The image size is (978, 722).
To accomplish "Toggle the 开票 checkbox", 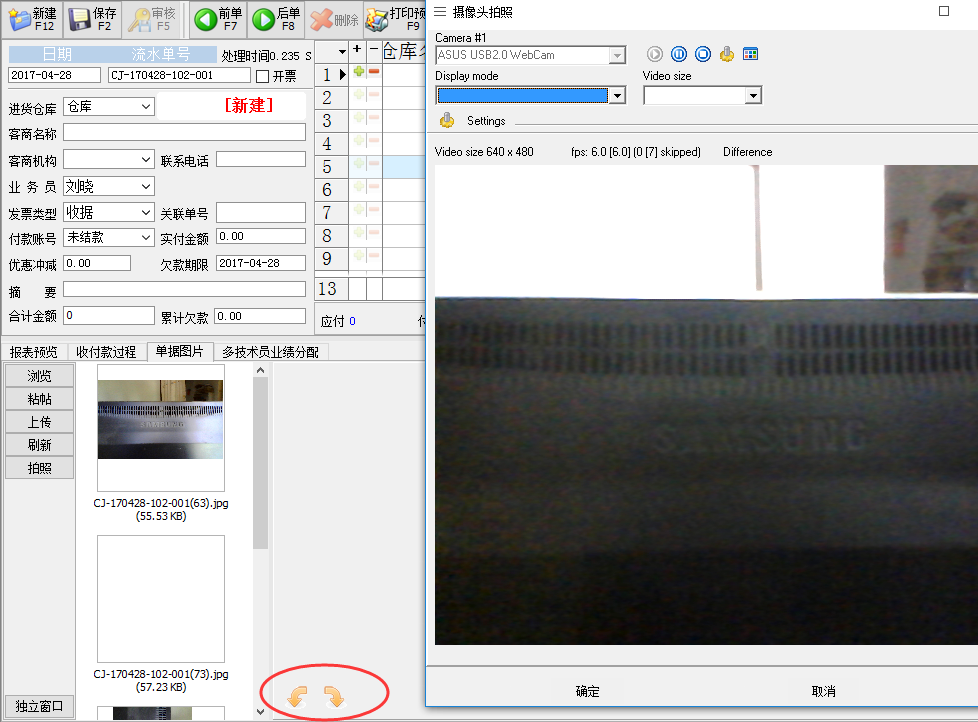I will tap(263, 76).
